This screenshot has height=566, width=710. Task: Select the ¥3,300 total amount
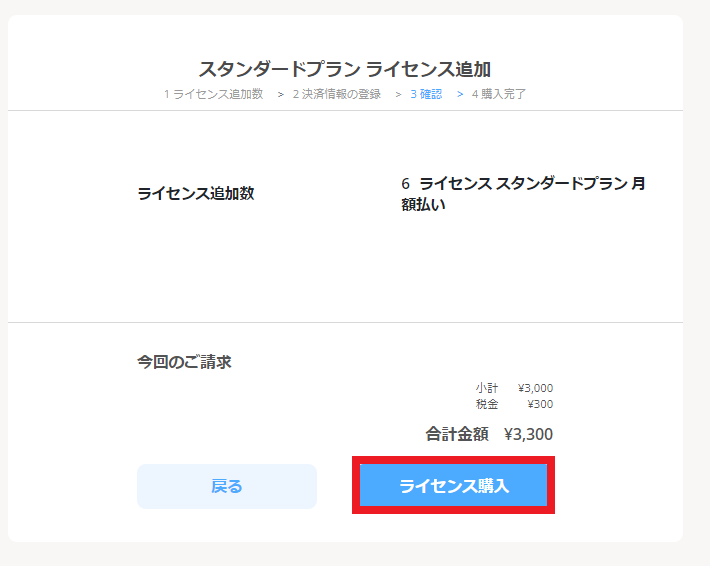click(x=528, y=434)
